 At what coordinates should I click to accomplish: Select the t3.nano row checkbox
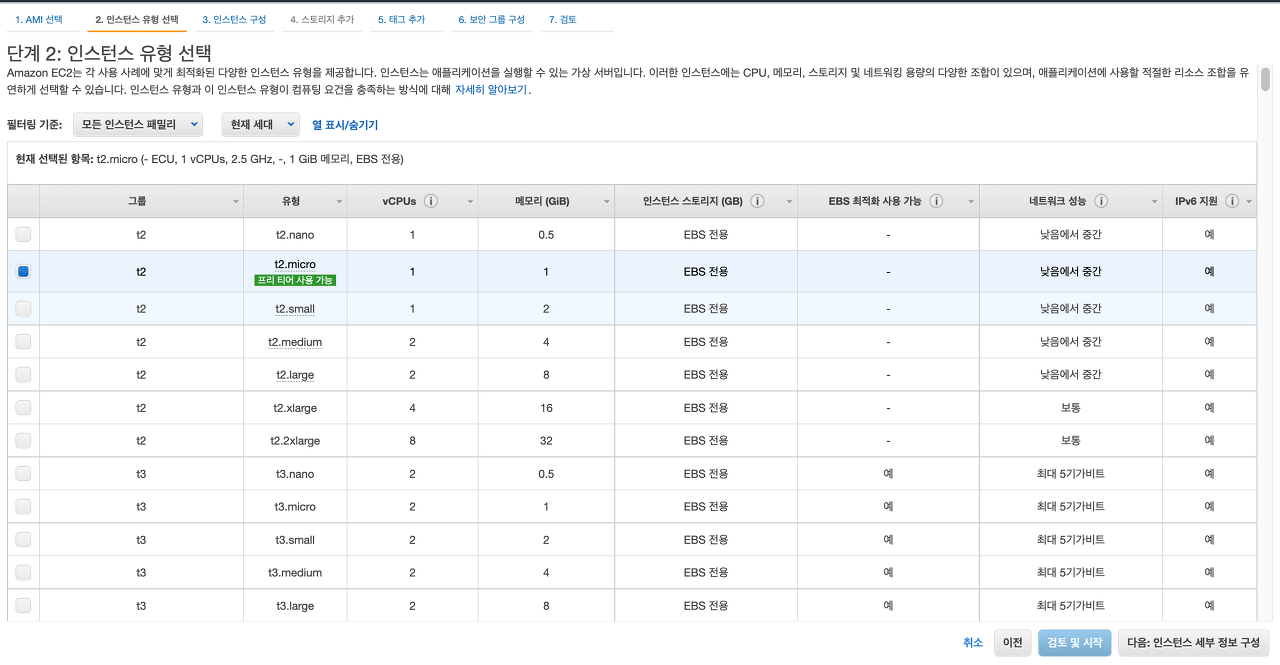coord(23,474)
